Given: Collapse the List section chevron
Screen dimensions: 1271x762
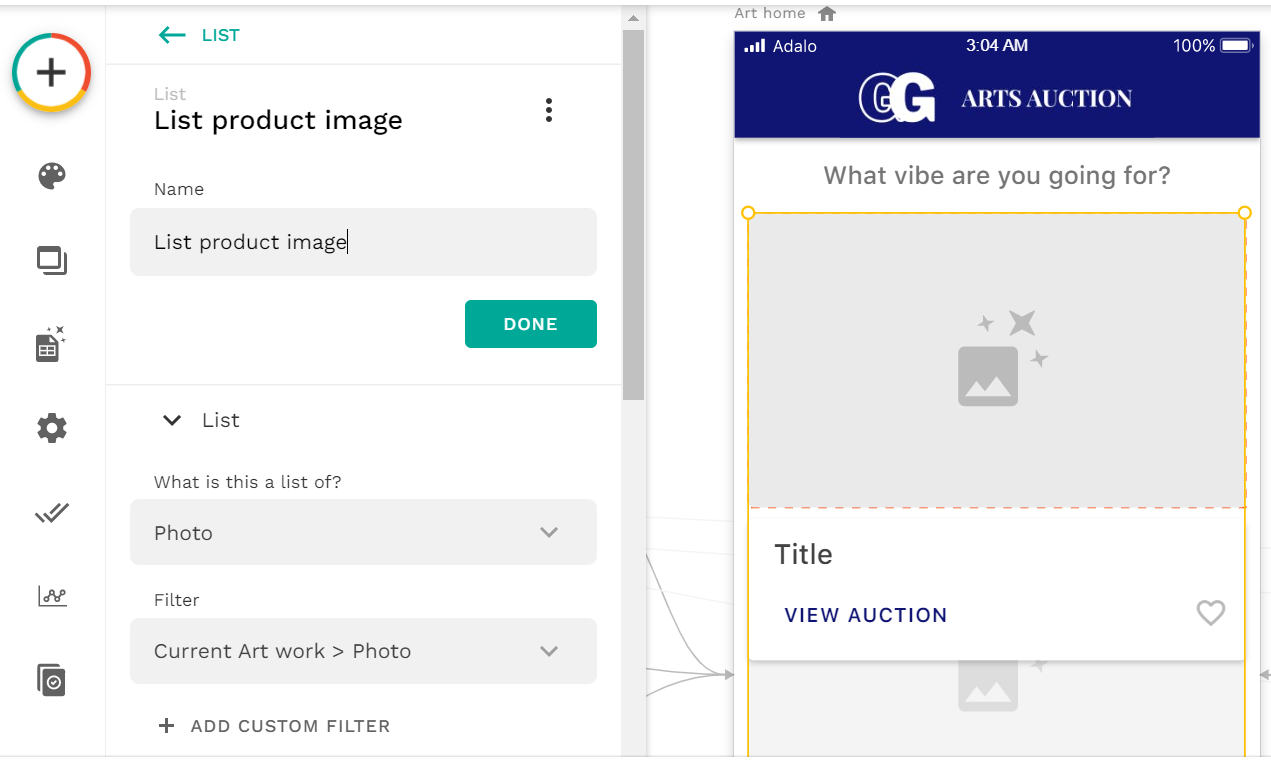Looking at the screenshot, I should click(x=172, y=420).
